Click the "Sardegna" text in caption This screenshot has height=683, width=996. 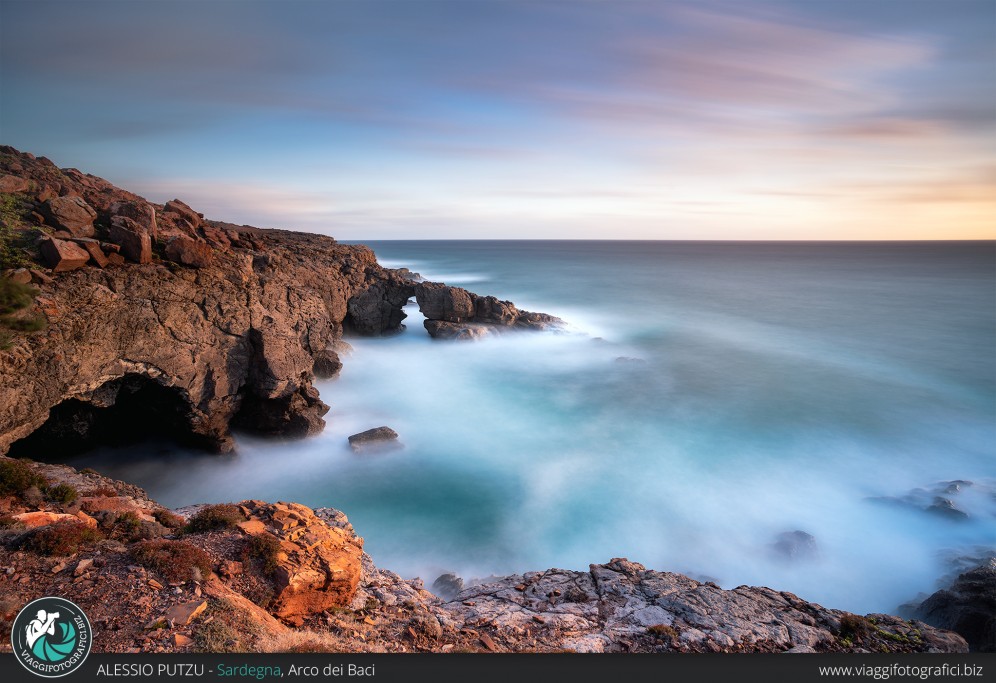click(x=248, y=670)
